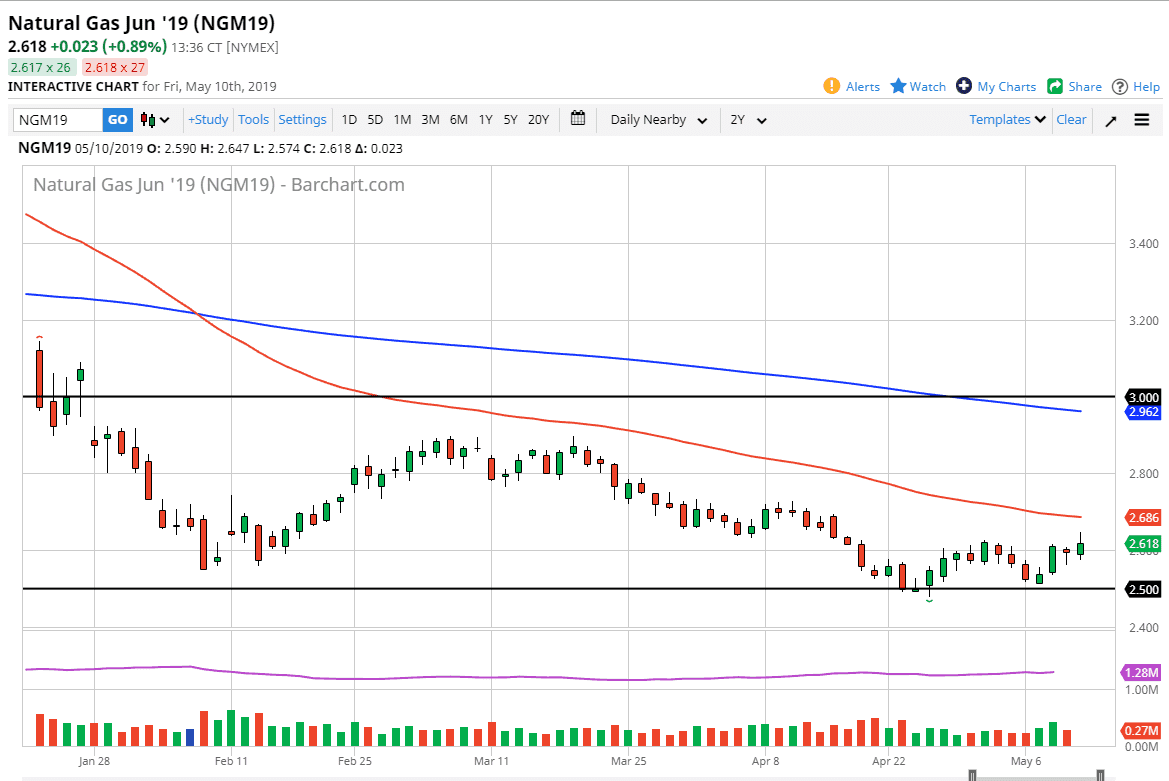Select the 6M time range
This screenshot has width=1169, height=781.
459,120
